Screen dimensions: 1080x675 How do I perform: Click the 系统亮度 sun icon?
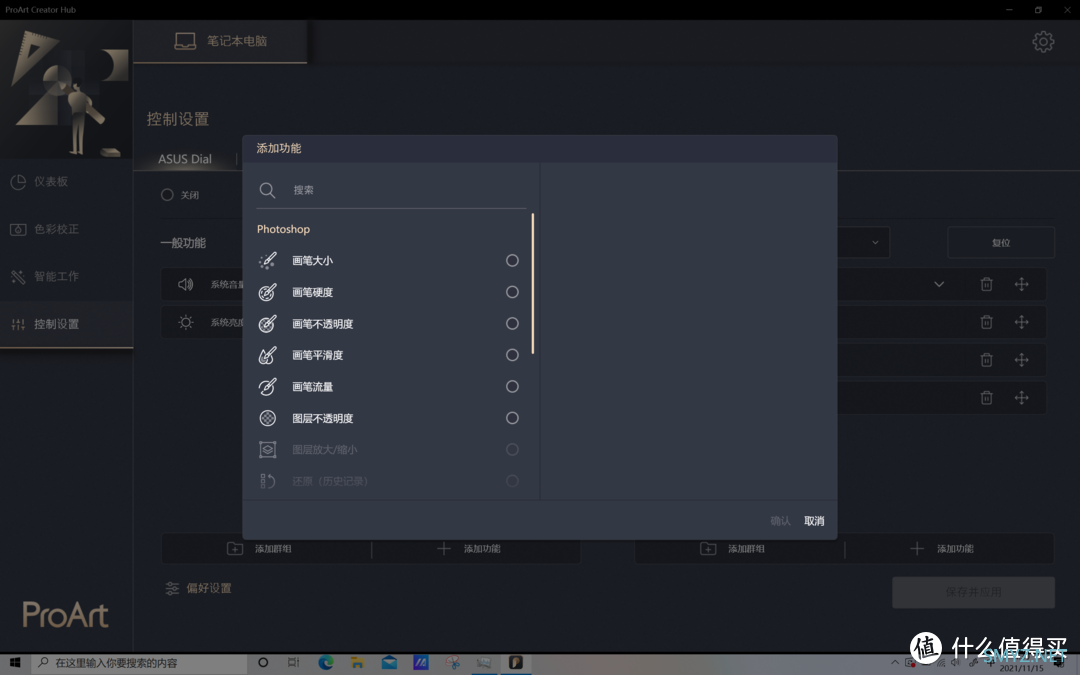click(185, 322)
